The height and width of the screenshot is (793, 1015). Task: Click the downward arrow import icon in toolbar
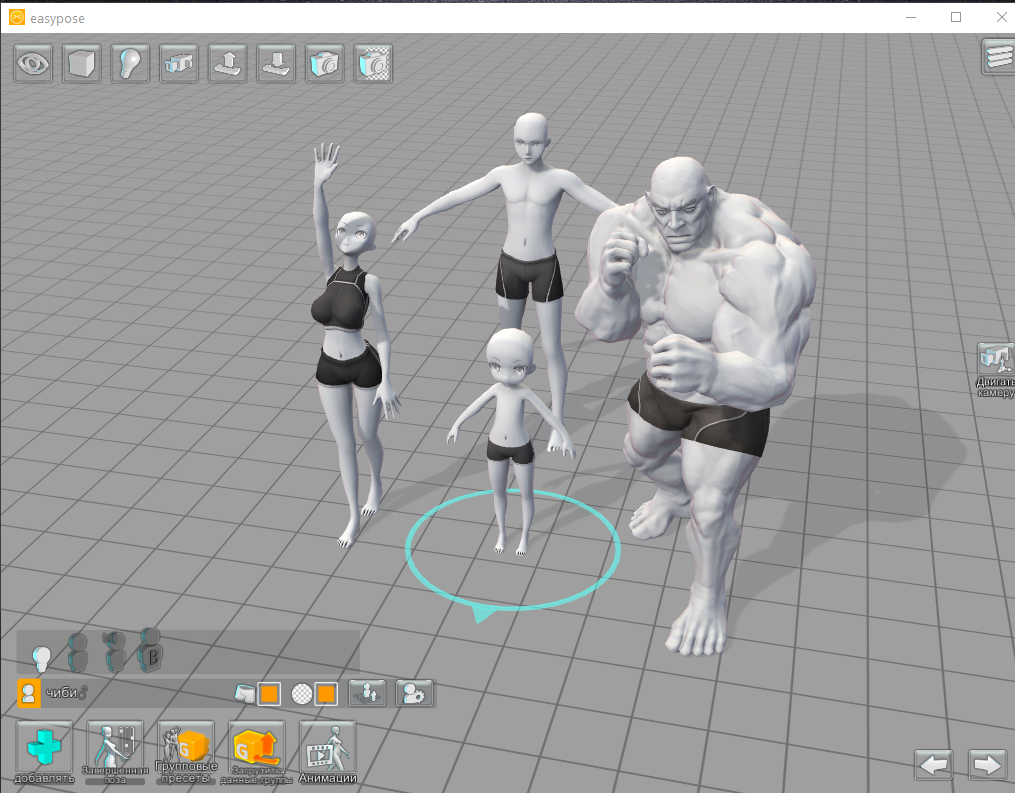tap(276, 63)
